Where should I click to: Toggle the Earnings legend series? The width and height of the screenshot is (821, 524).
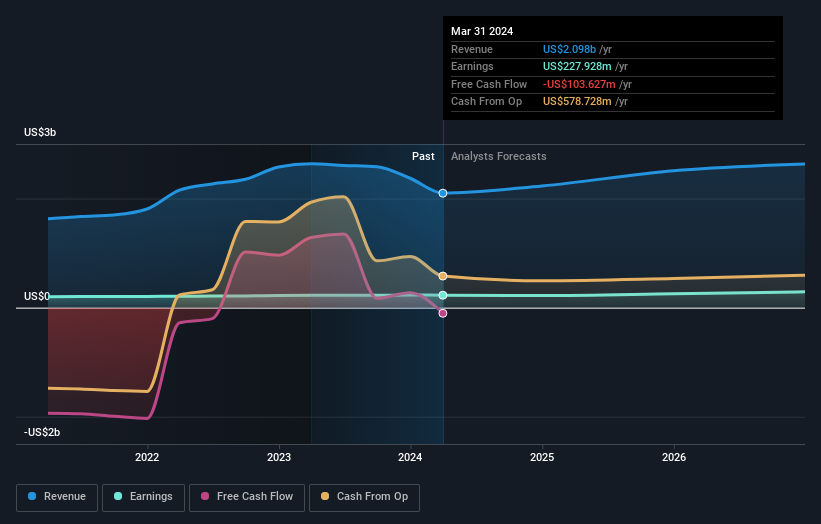(143, 497)
